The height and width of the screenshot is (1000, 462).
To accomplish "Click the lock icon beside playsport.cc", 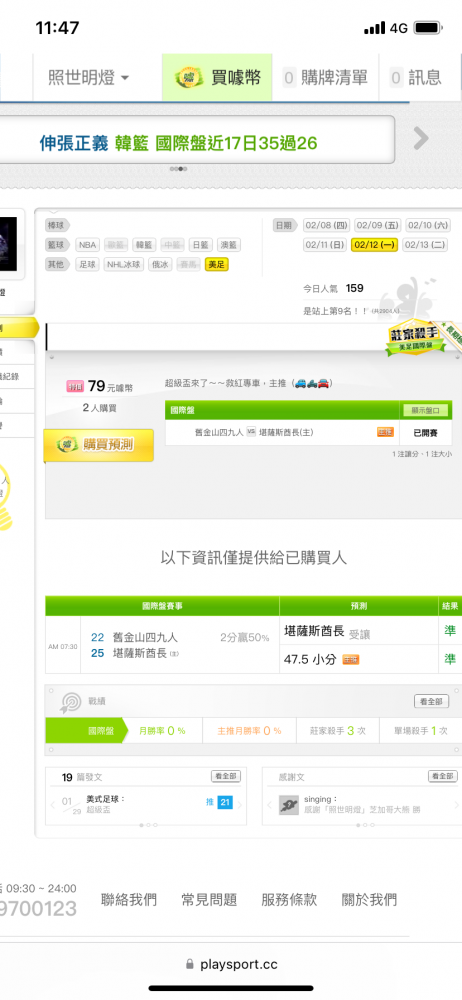I will point(190,964).
